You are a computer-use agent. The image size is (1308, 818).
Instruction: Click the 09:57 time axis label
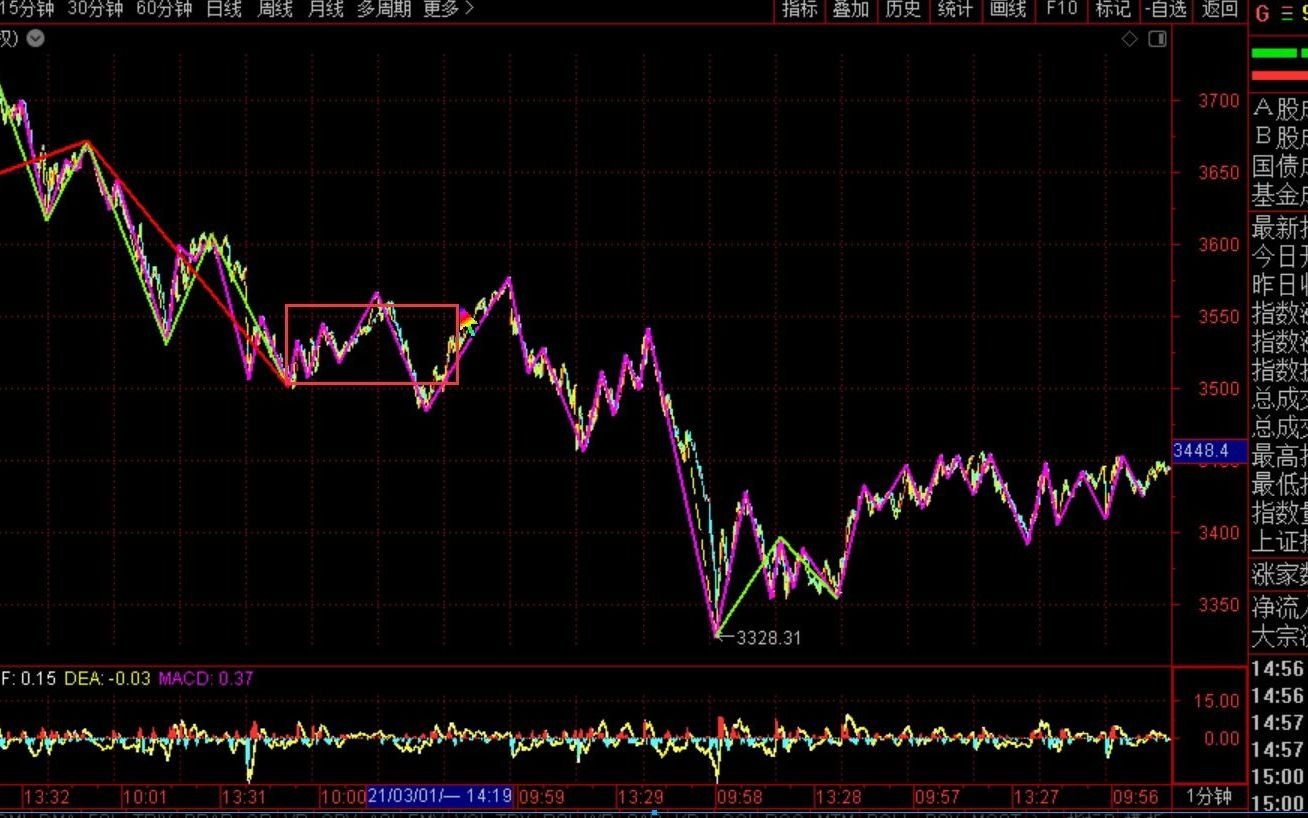(x=937, y=797)
